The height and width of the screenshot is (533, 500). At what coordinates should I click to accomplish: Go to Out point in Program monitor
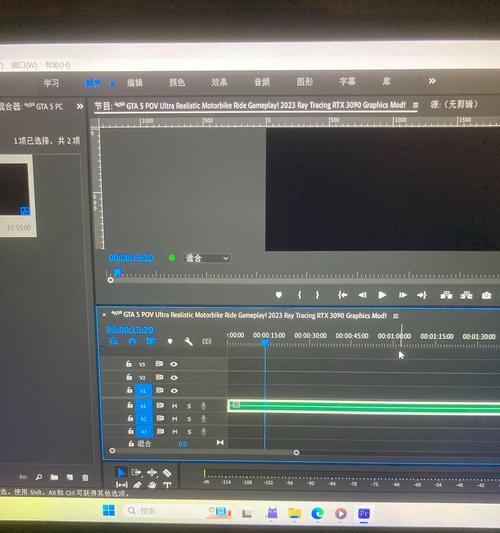point(422,295)
